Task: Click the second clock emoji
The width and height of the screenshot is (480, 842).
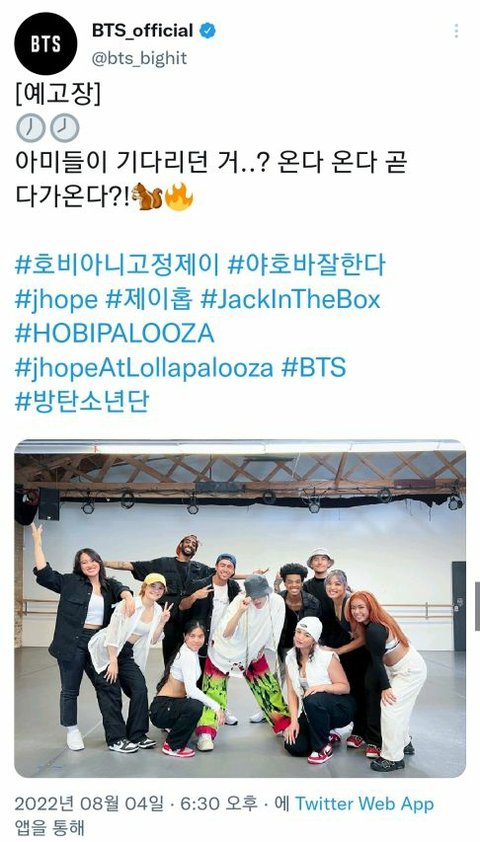Action: point(65,128)
